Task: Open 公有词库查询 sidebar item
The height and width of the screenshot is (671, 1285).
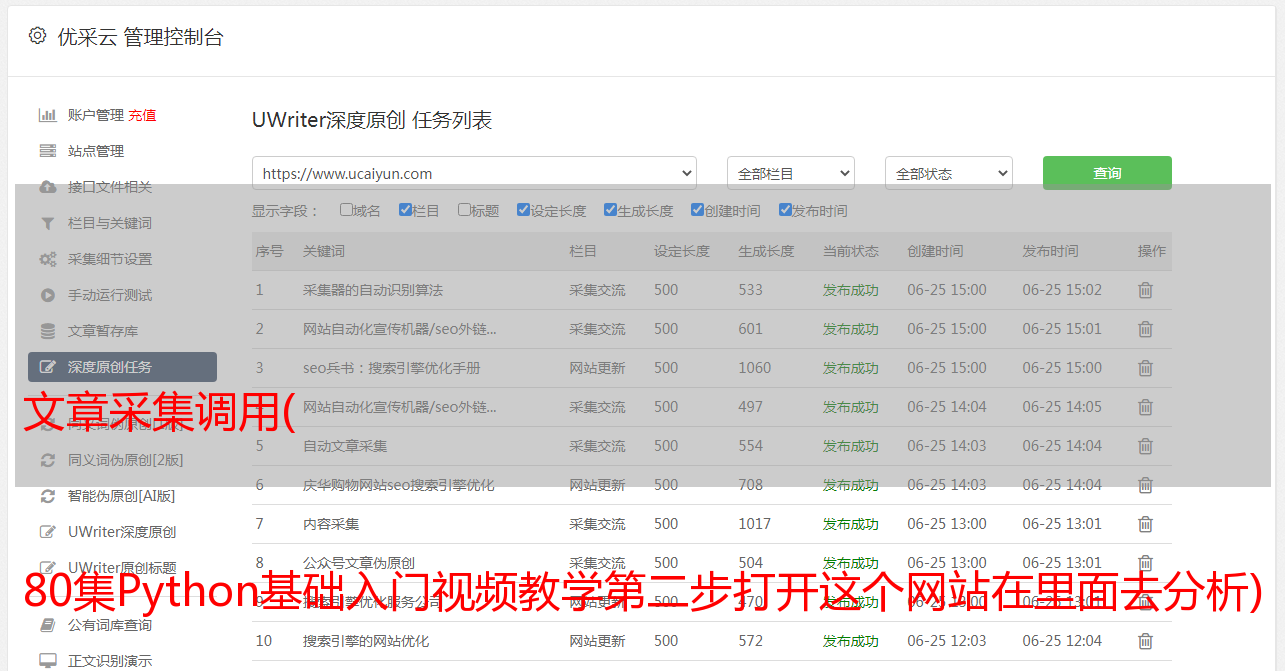Action: 110,625
